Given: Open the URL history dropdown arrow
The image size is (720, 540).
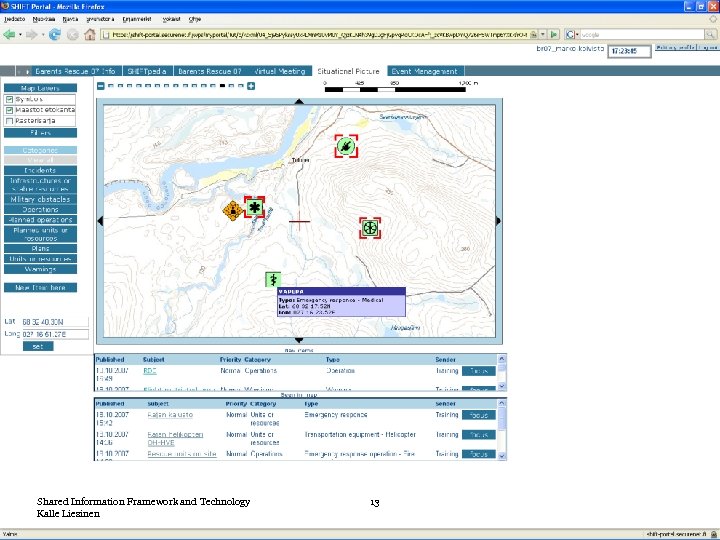Looking at the screenshot, I should 543,34.
